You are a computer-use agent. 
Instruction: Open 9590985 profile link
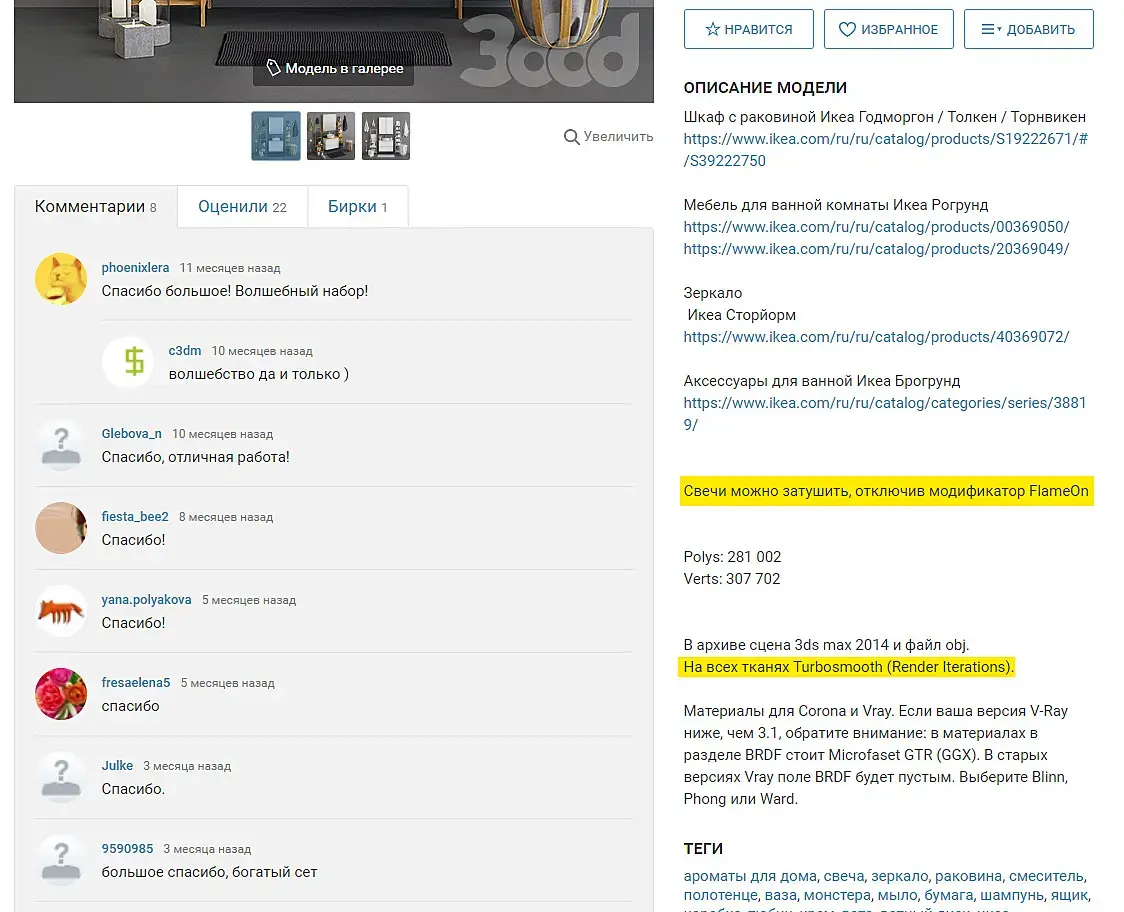point(128,849)
